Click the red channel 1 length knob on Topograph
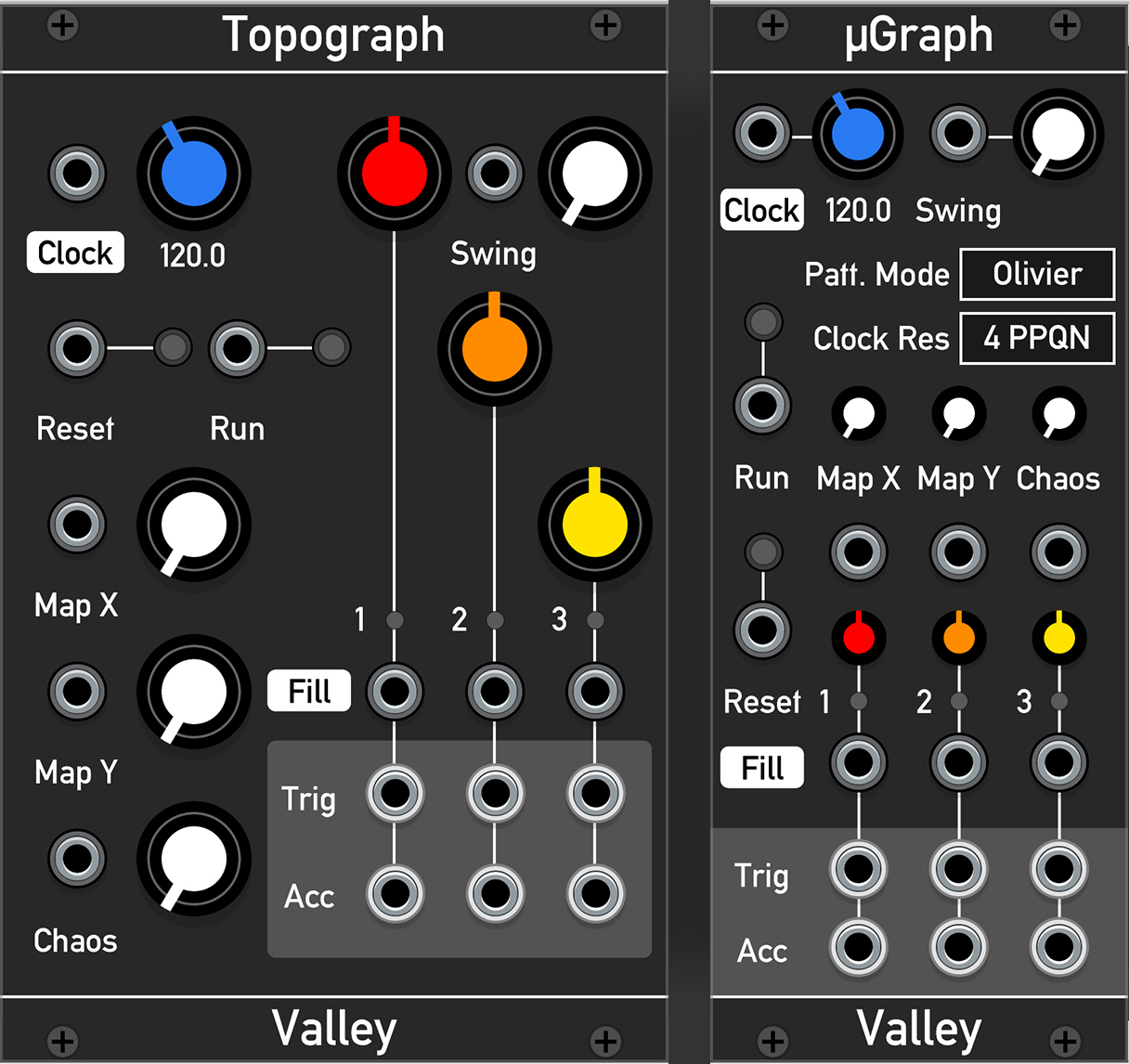This screenshot has width=1129, height=1064. click(x=394, y=173)
